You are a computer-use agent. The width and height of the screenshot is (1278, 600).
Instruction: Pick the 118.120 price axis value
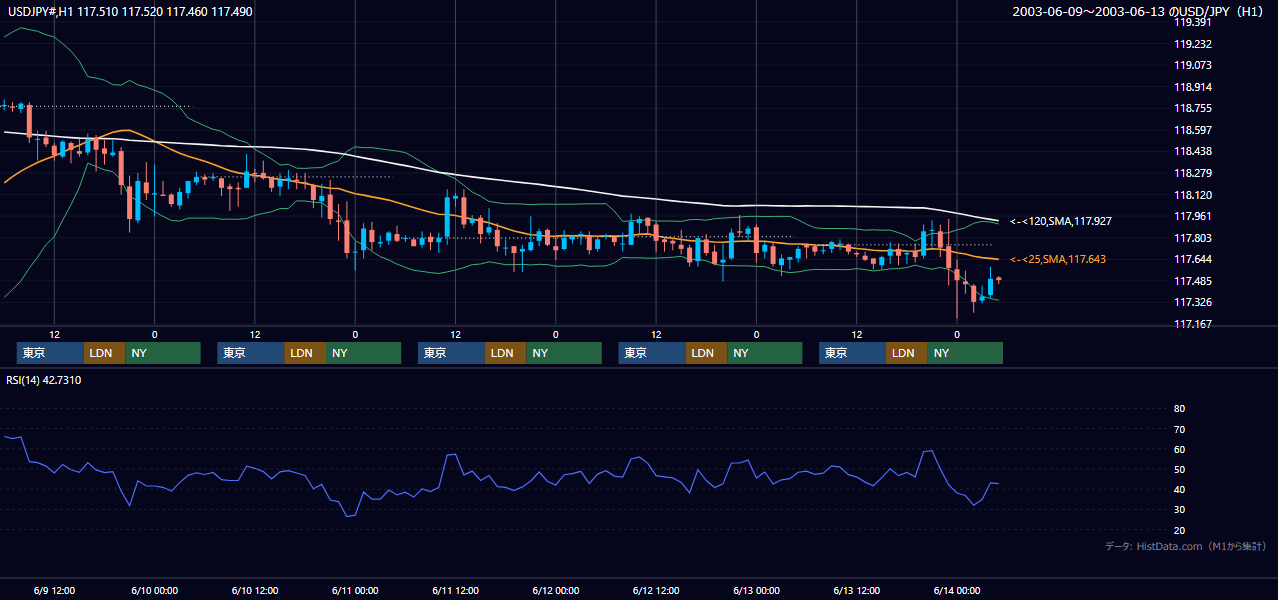(1192, 195)
